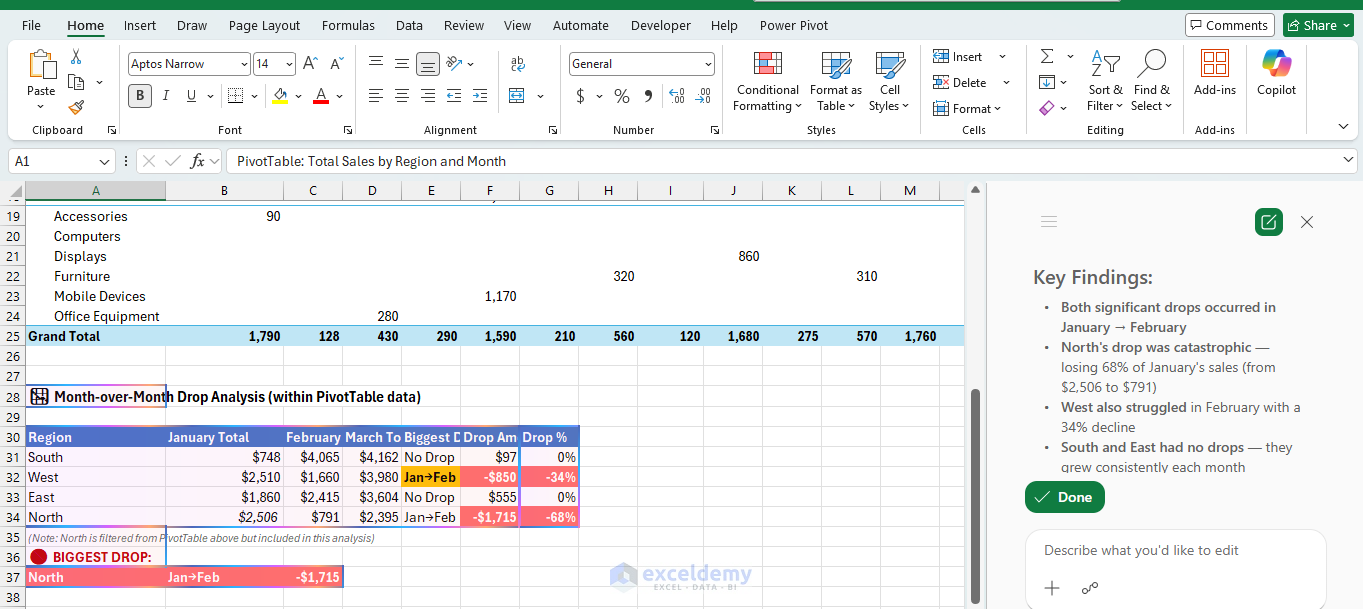Switch to the Power Pivot tab

coord(794,25)
